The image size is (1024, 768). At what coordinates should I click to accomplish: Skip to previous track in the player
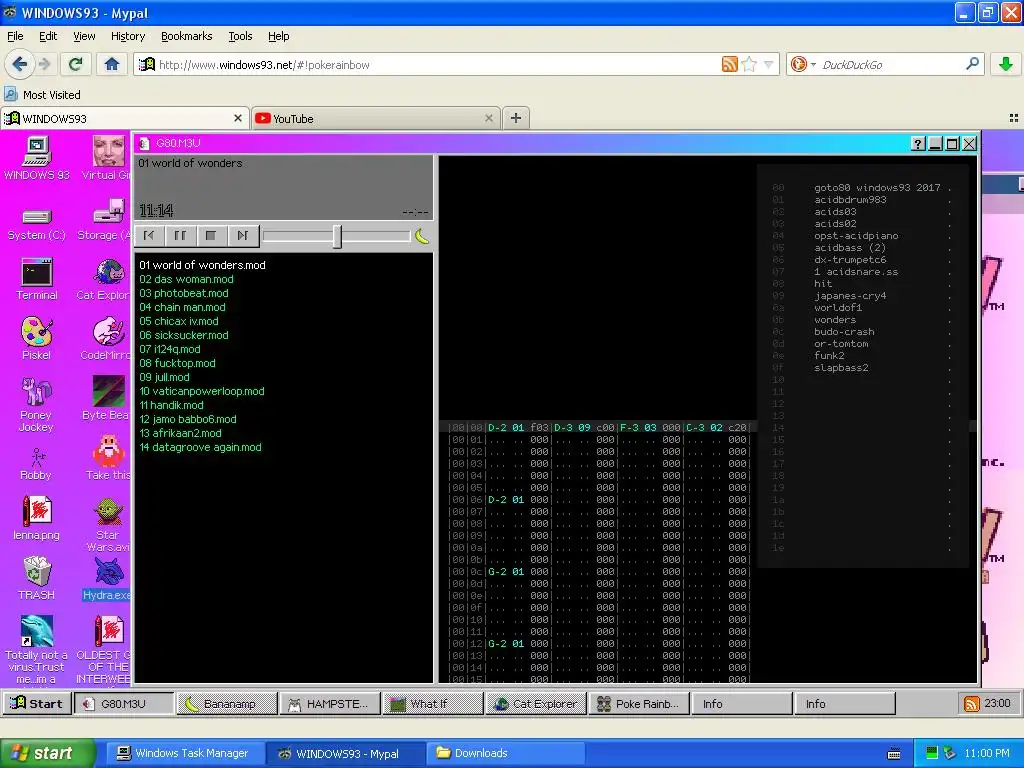[149, 236]
